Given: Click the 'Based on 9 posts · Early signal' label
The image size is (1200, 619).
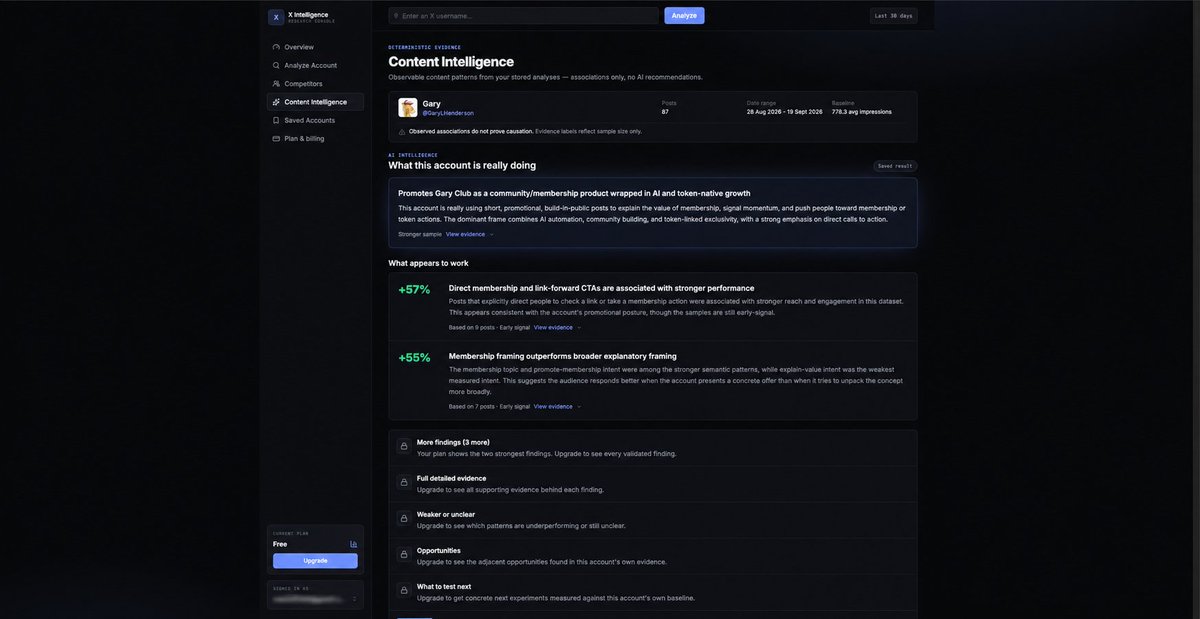Looking at the screenshot, I should (489, 327).
